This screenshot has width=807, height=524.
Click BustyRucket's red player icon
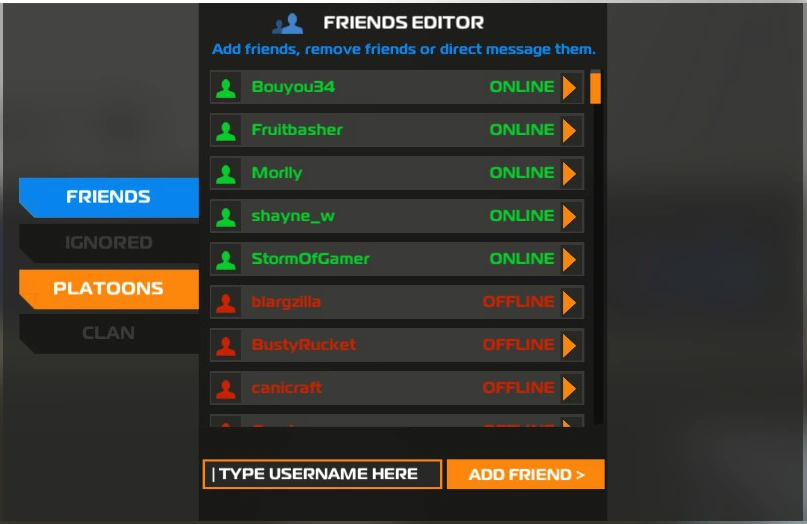point(226,345)
